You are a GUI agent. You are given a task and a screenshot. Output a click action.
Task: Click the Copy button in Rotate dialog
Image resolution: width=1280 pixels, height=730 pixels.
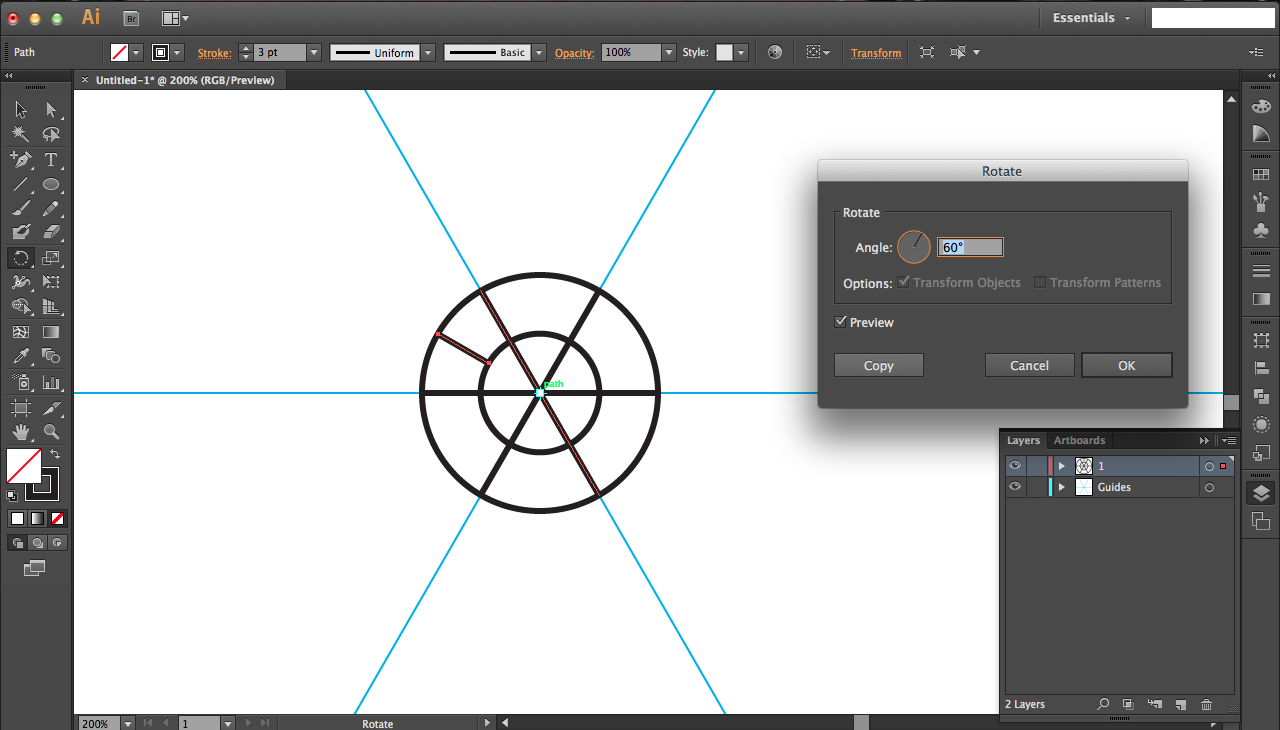coord(879,365)
